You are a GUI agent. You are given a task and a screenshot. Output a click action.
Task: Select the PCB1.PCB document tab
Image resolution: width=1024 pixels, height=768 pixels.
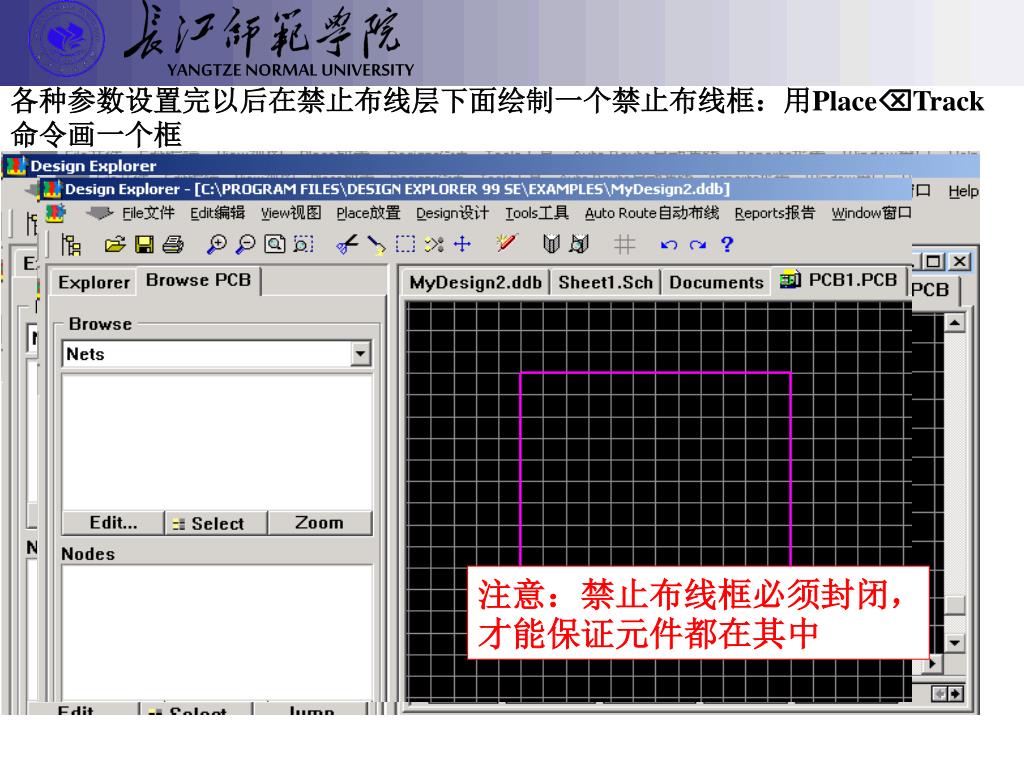click(839, 280)
